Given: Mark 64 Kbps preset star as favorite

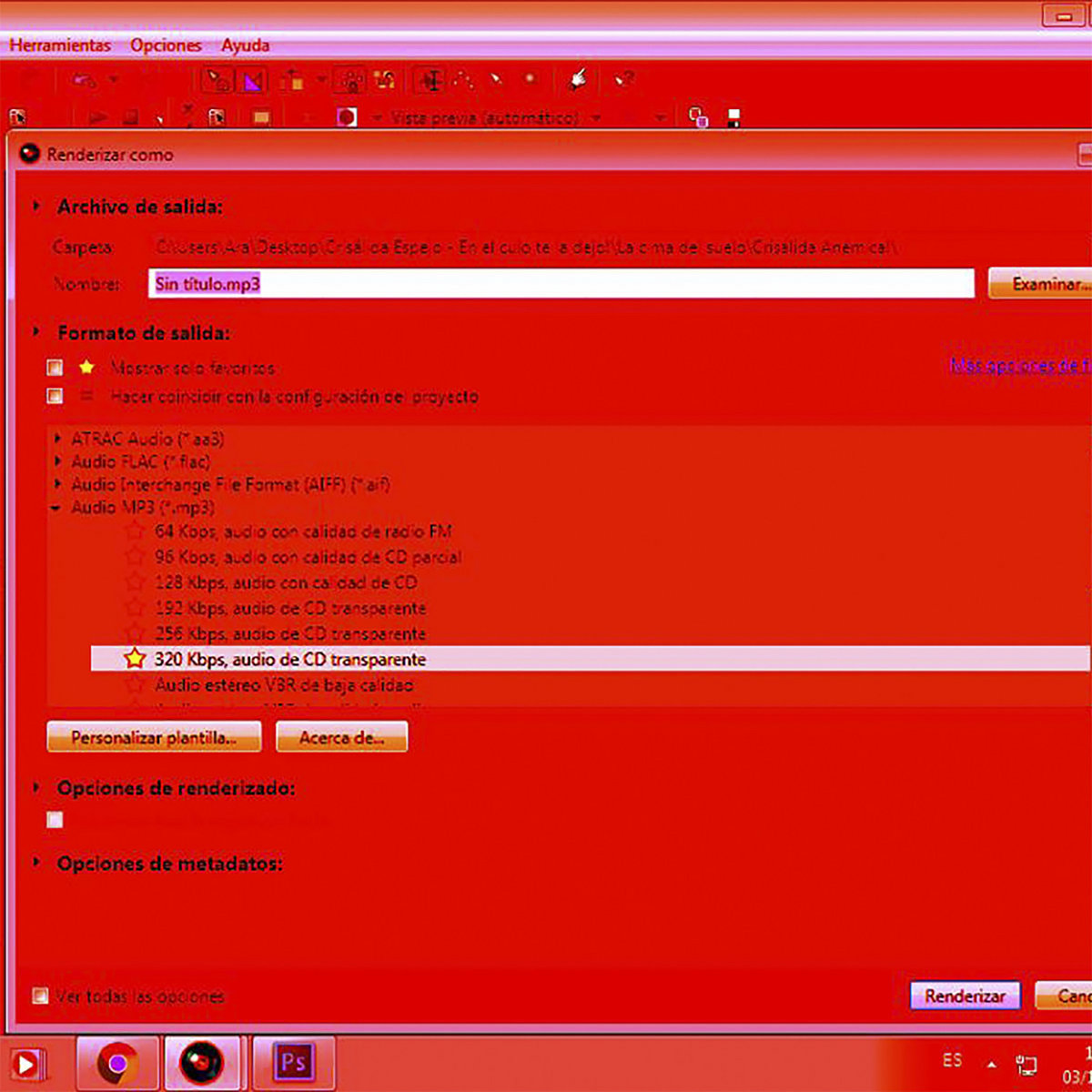Looking at the screenshot, I should pyautogui.click(x=135, y=531).
